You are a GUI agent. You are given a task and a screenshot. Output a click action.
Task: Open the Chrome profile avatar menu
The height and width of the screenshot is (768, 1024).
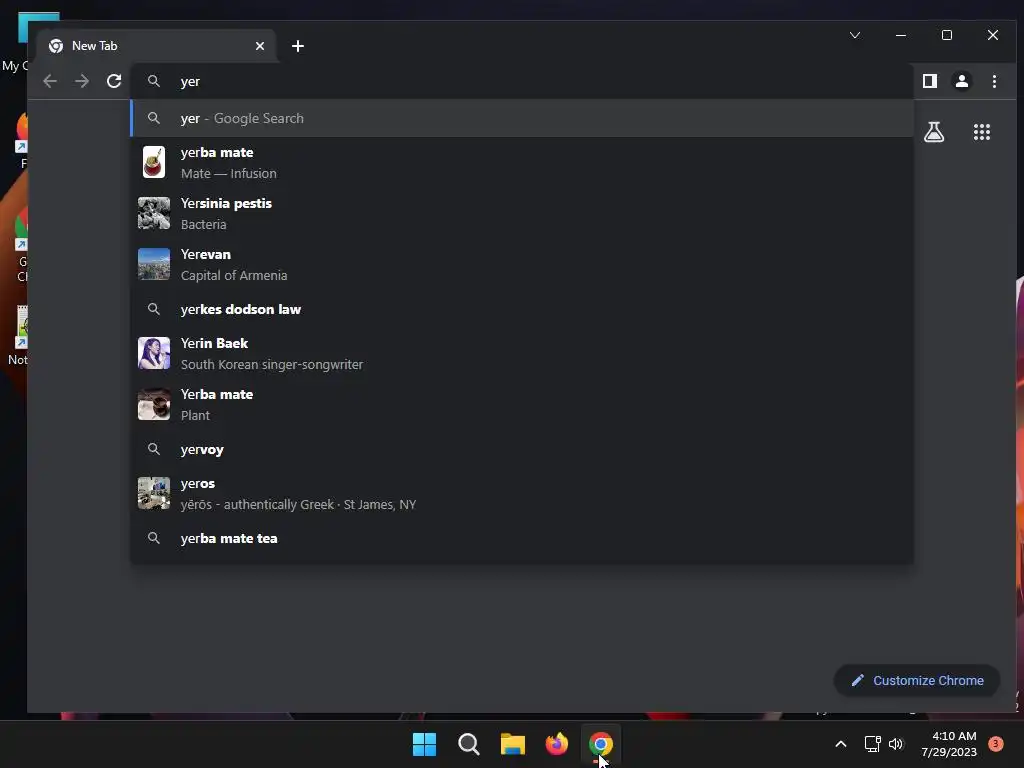click(x=962, y=81)
